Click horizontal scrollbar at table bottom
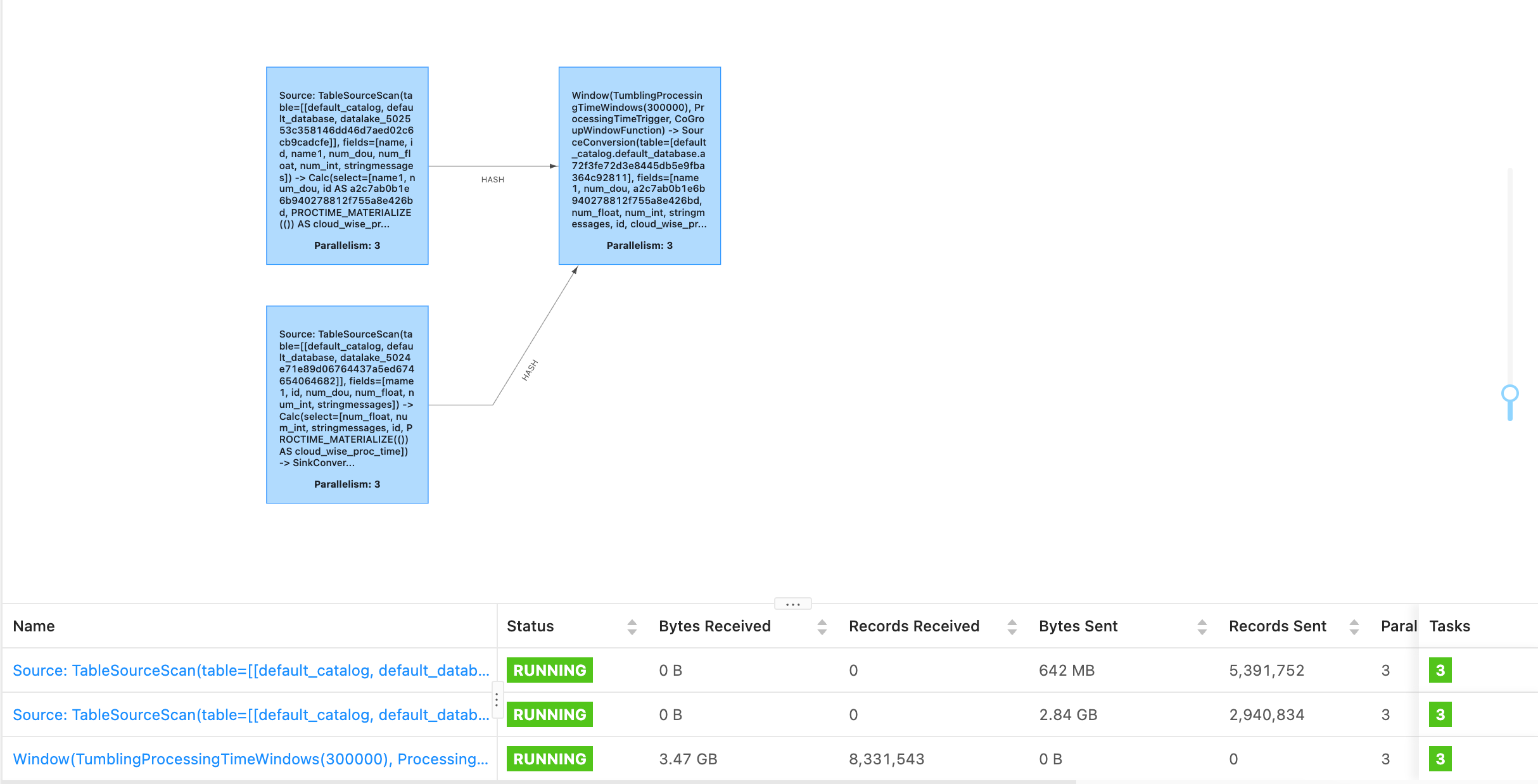The width and height of the screenshot is (1538, 784). pos(538,781)
